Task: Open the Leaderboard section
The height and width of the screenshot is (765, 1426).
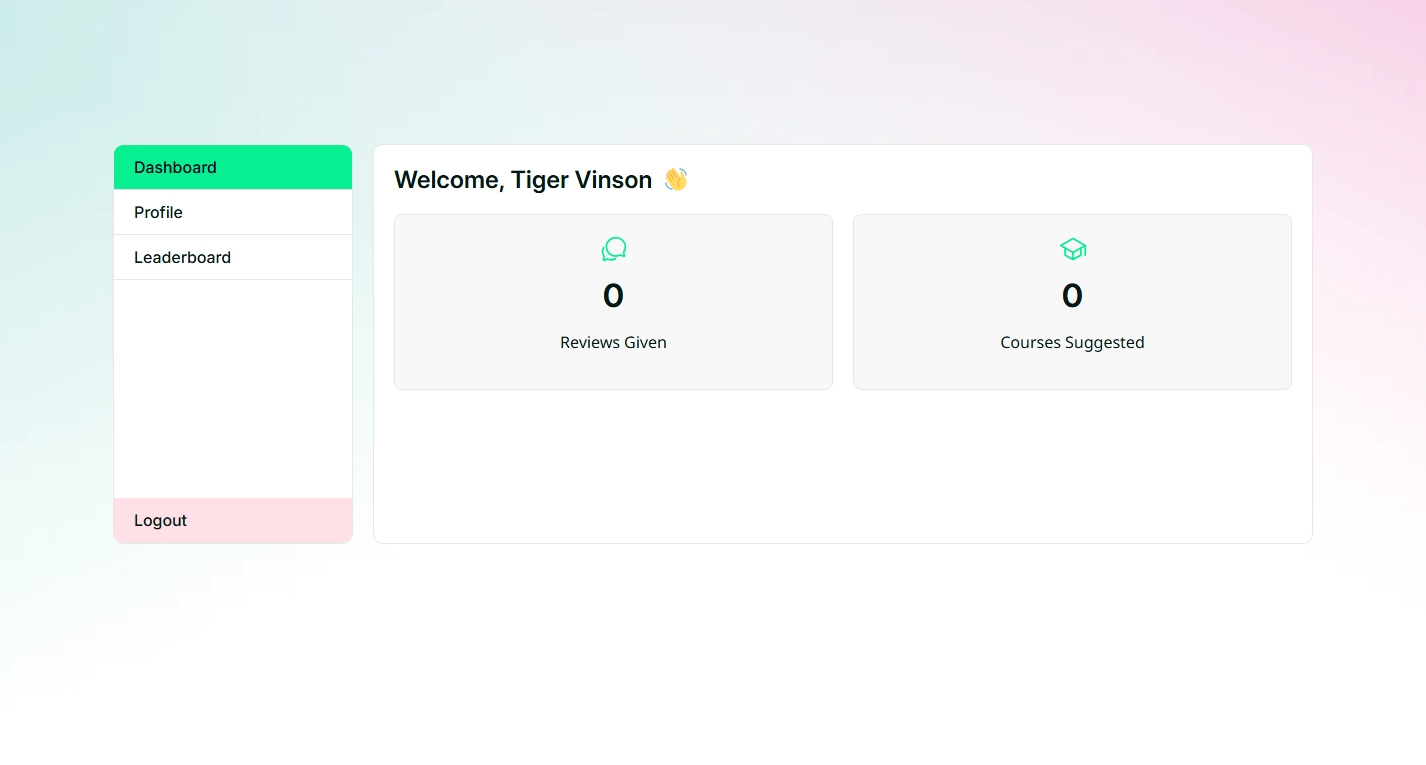Action: click(x=233, y=257)
